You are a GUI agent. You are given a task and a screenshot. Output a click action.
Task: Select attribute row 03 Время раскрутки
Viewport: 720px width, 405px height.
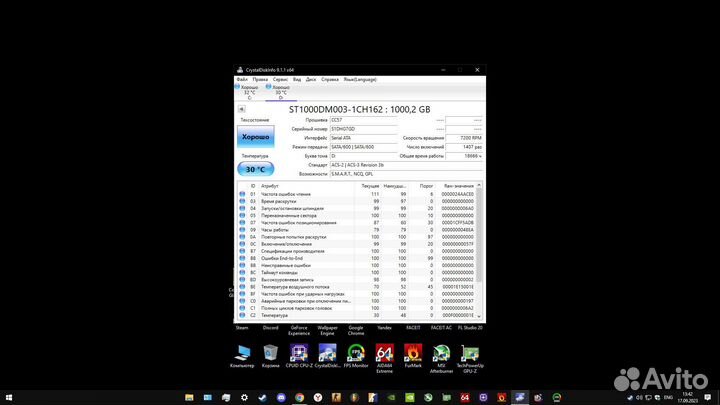click(356, 201)
